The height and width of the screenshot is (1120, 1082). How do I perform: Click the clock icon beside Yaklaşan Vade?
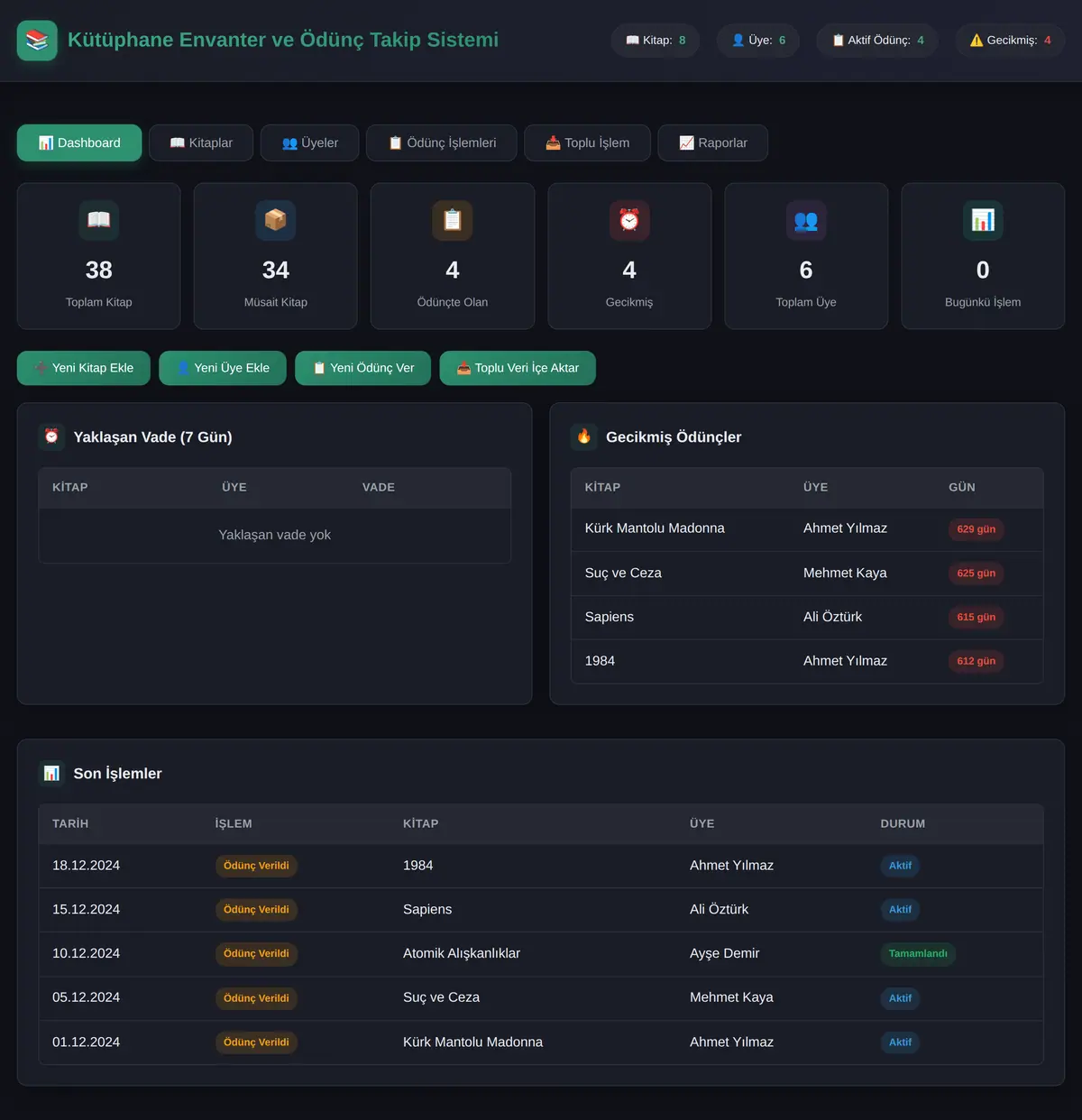51,436
